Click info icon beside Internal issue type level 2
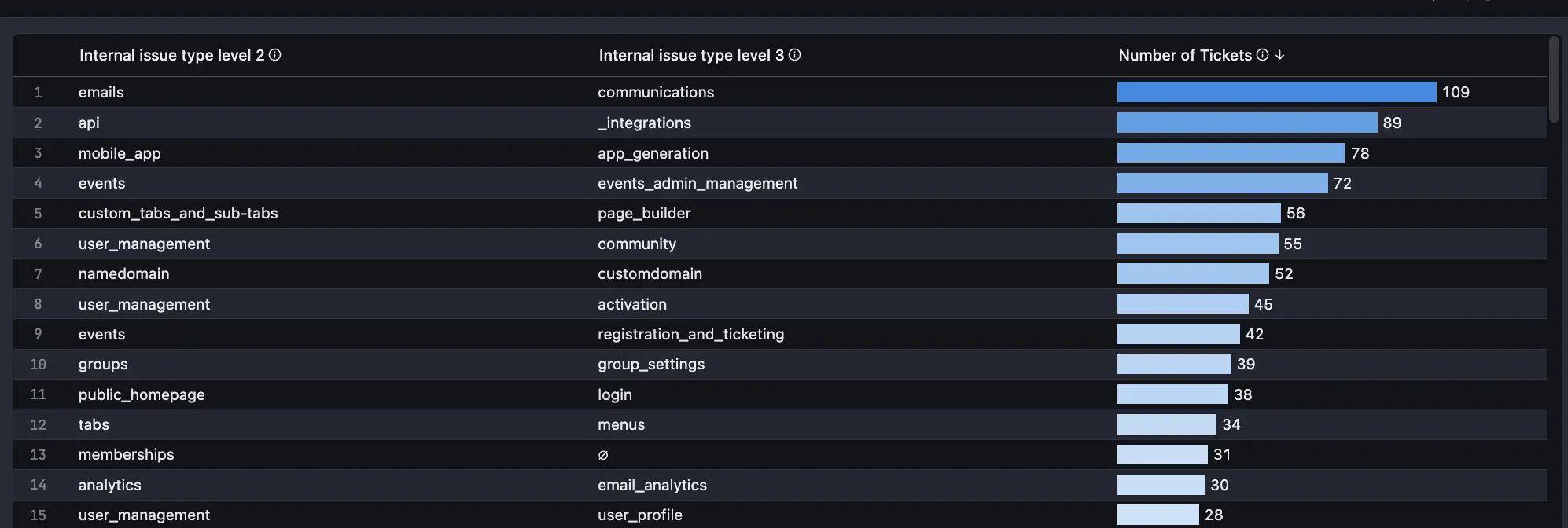The height and width of the screenshot is (528, 1568). coord(274,55)
